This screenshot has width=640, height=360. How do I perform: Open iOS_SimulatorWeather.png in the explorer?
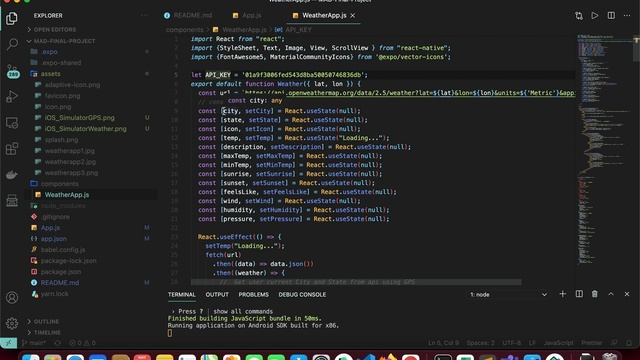tap(85, 129)
